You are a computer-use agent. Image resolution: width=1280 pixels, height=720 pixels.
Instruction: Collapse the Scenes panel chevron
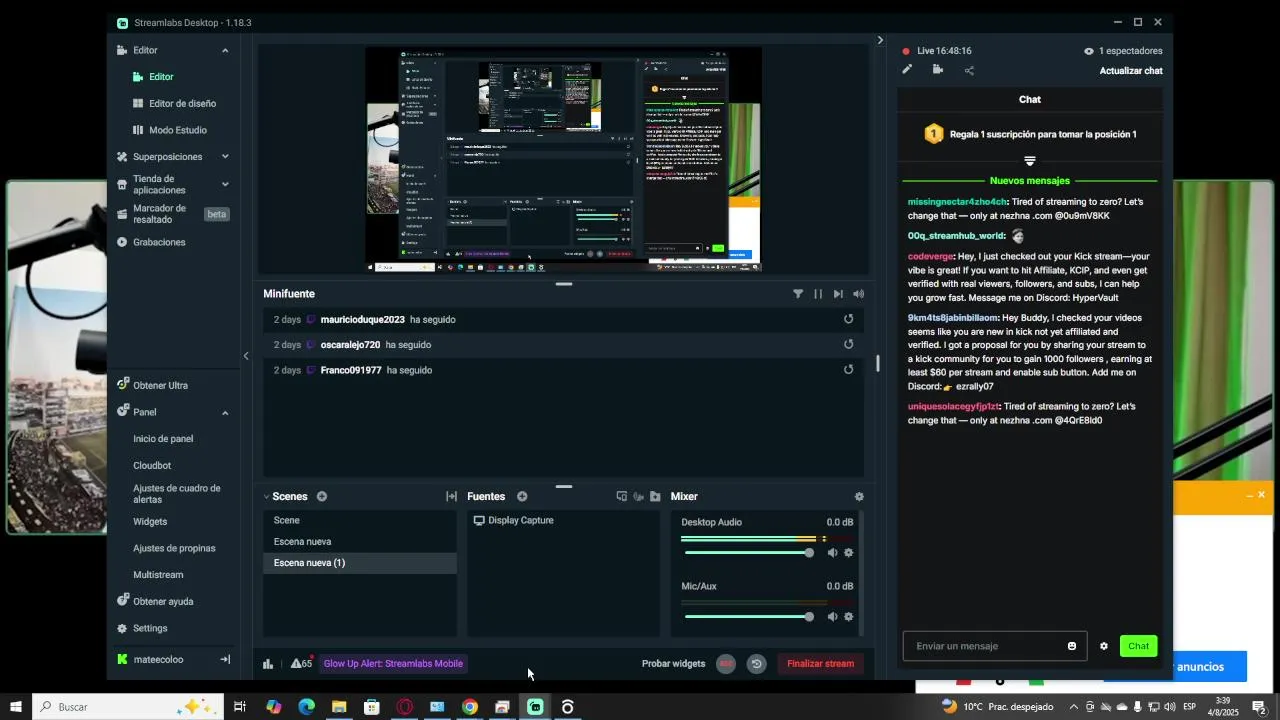coord(267,497)
